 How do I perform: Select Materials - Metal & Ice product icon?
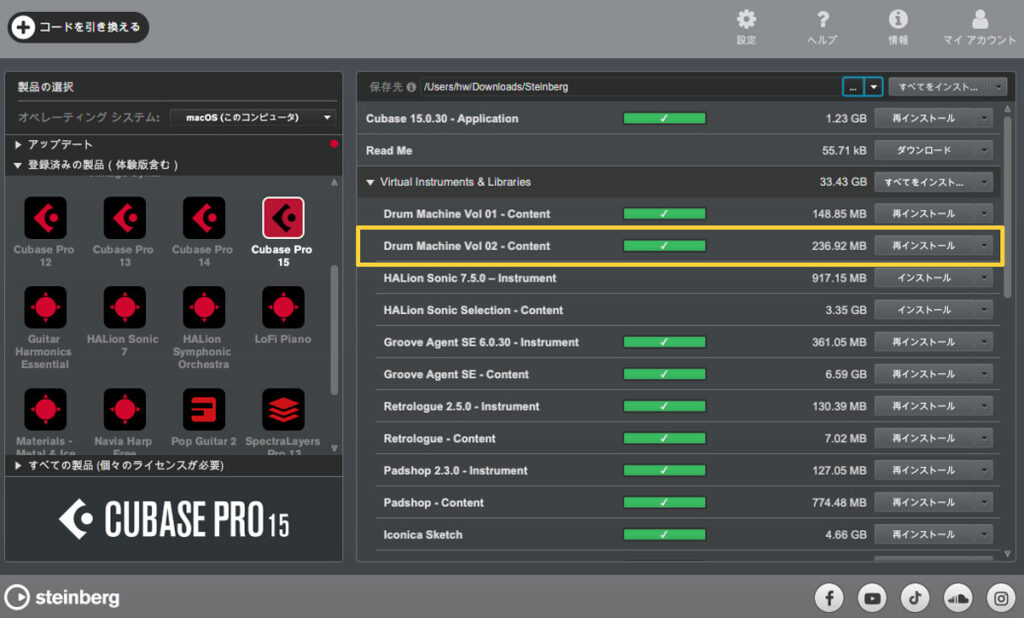[x=45, y=410]
